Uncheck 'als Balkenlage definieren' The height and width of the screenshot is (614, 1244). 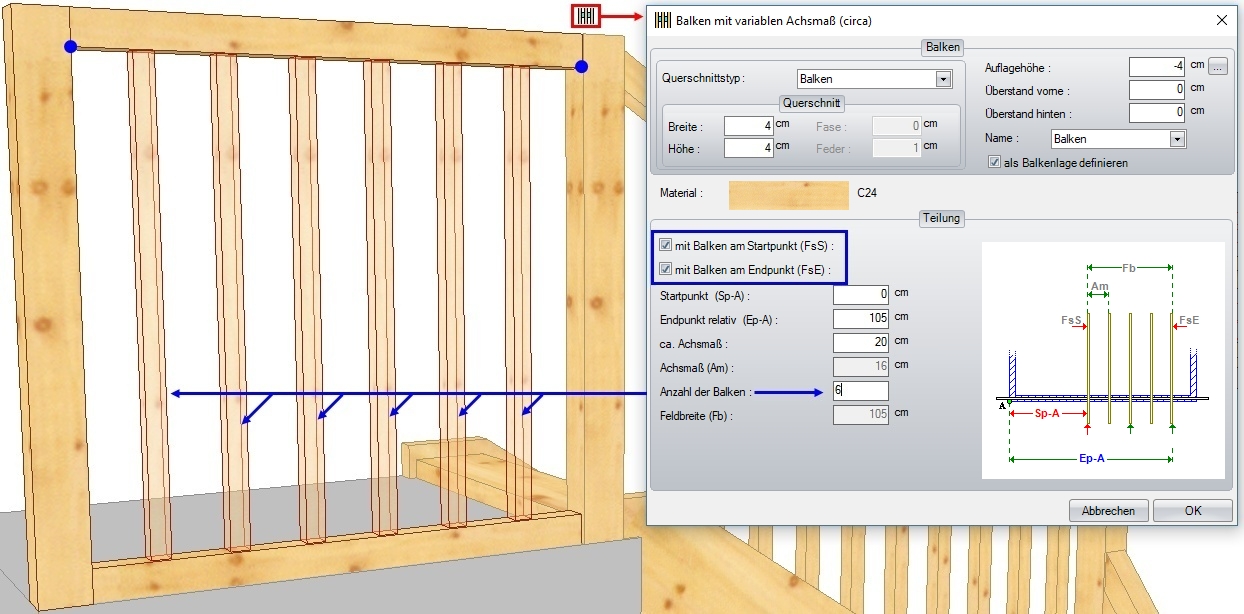[994, 162]
